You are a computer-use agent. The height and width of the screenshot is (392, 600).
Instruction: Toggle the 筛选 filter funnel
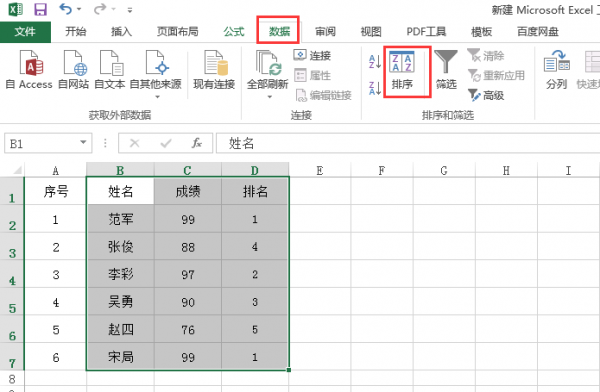[x=446, y=70]
